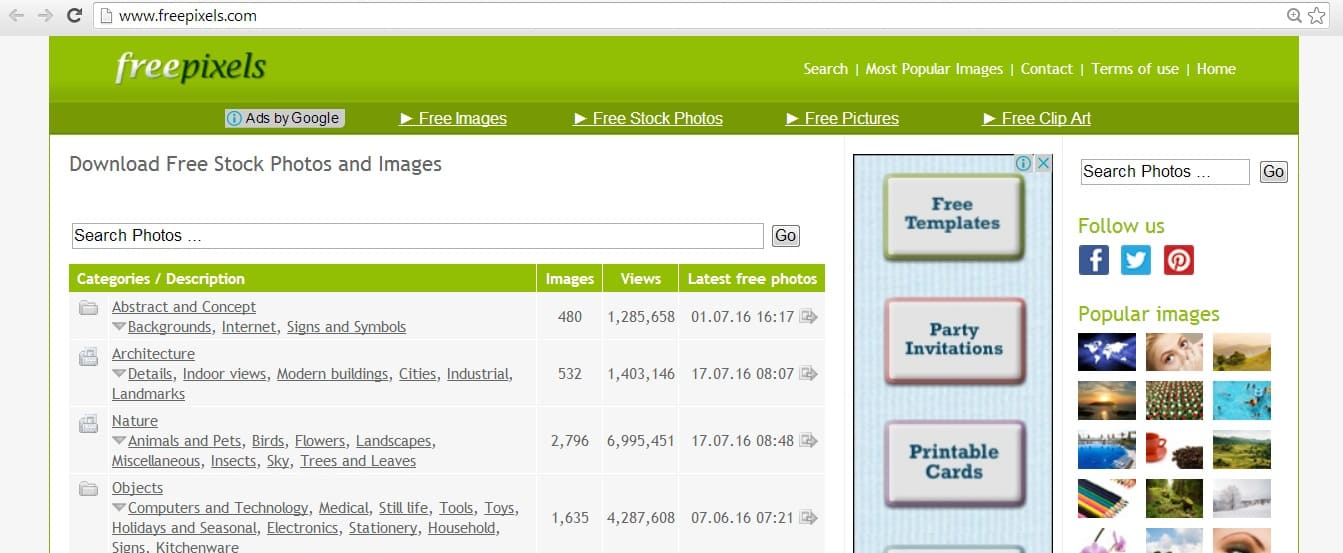Reload the page with the refresh icon
The width and height of the screenshot is (1343, 553).
(74, 15)
